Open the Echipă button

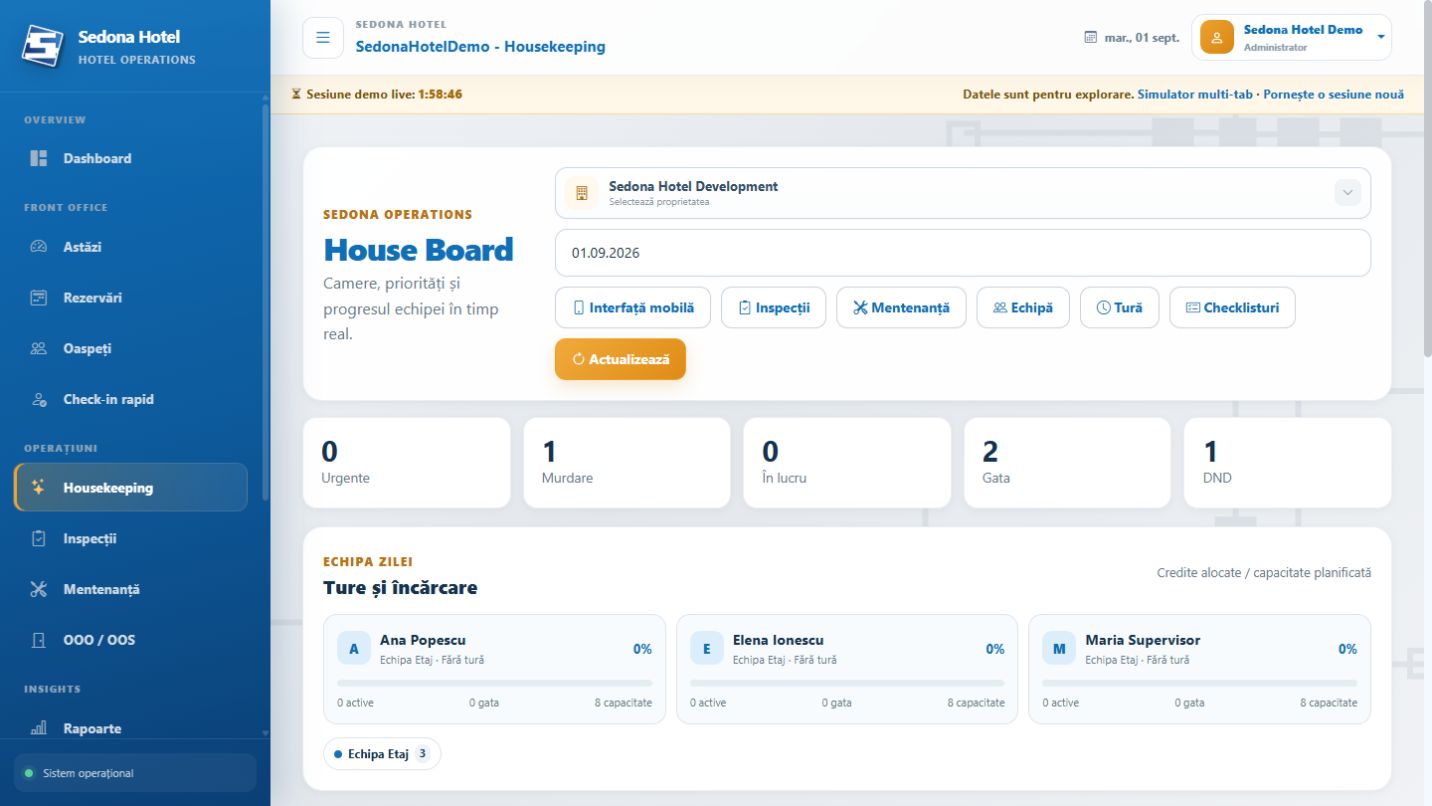click(x=1023, y=308)
